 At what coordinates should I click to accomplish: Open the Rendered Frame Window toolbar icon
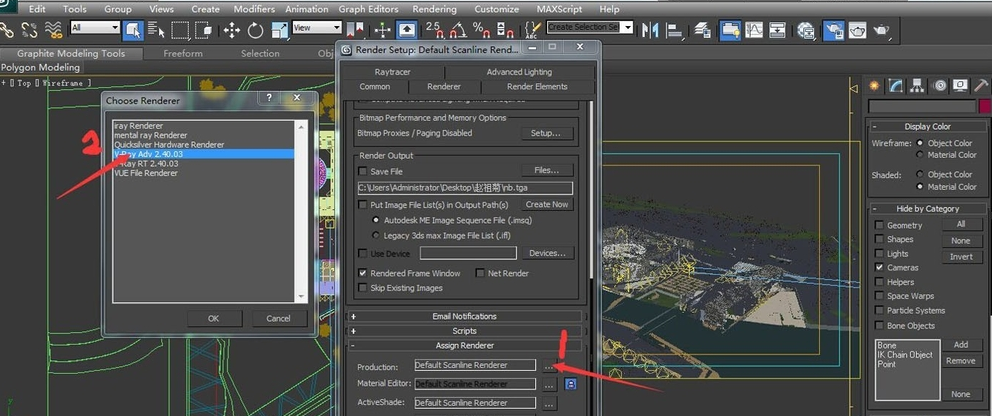[857, 30]
